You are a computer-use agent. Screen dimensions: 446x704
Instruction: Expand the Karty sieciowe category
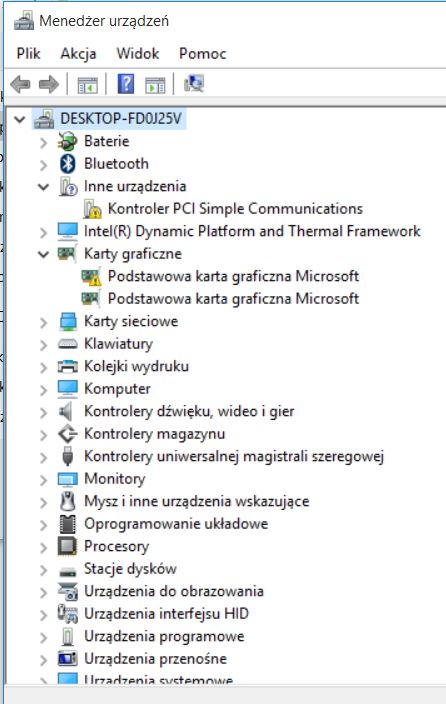tap(44, 322)
